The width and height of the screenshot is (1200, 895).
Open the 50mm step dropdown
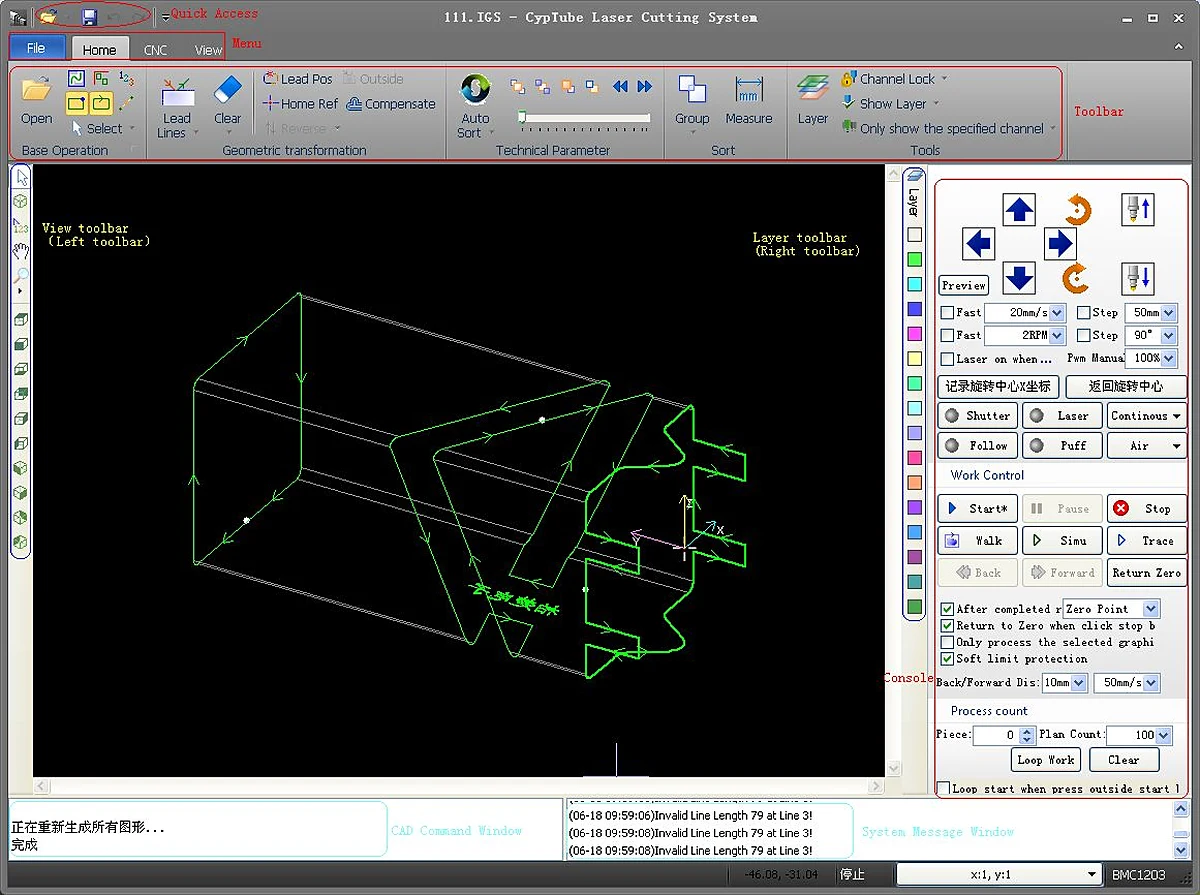click(x=1169, y=313)
